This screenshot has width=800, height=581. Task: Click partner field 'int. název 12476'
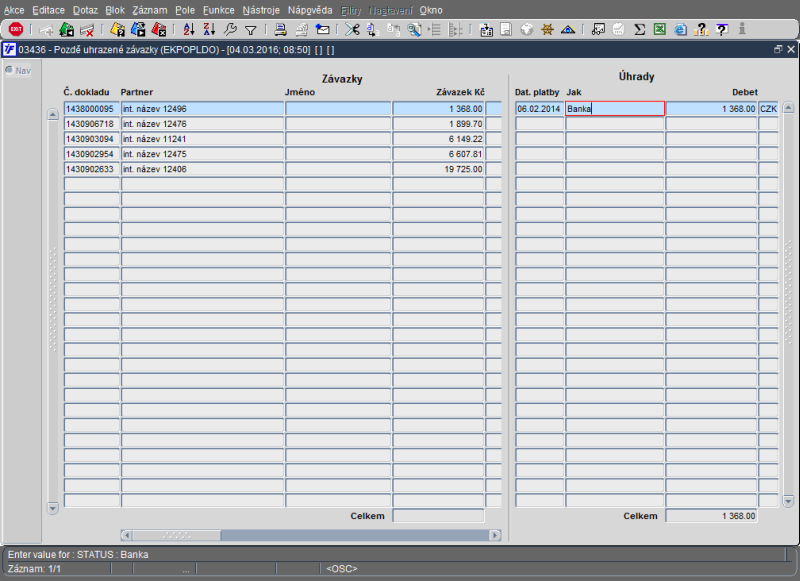[203, 124]
